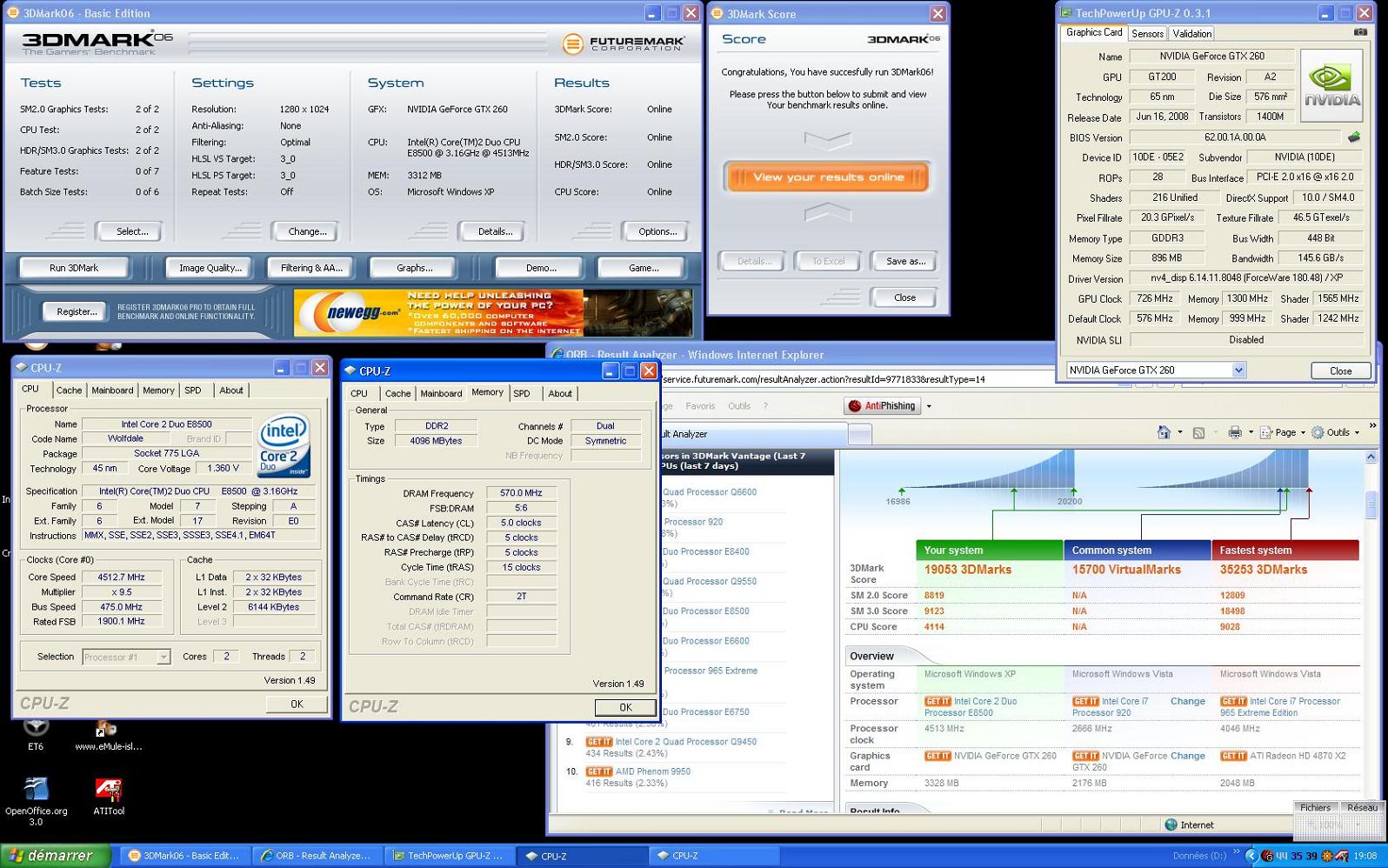The image size is (1388, 868).
Task: Click the 3DMark06 Basic Edition taskbar button
Action: point(184,856)
